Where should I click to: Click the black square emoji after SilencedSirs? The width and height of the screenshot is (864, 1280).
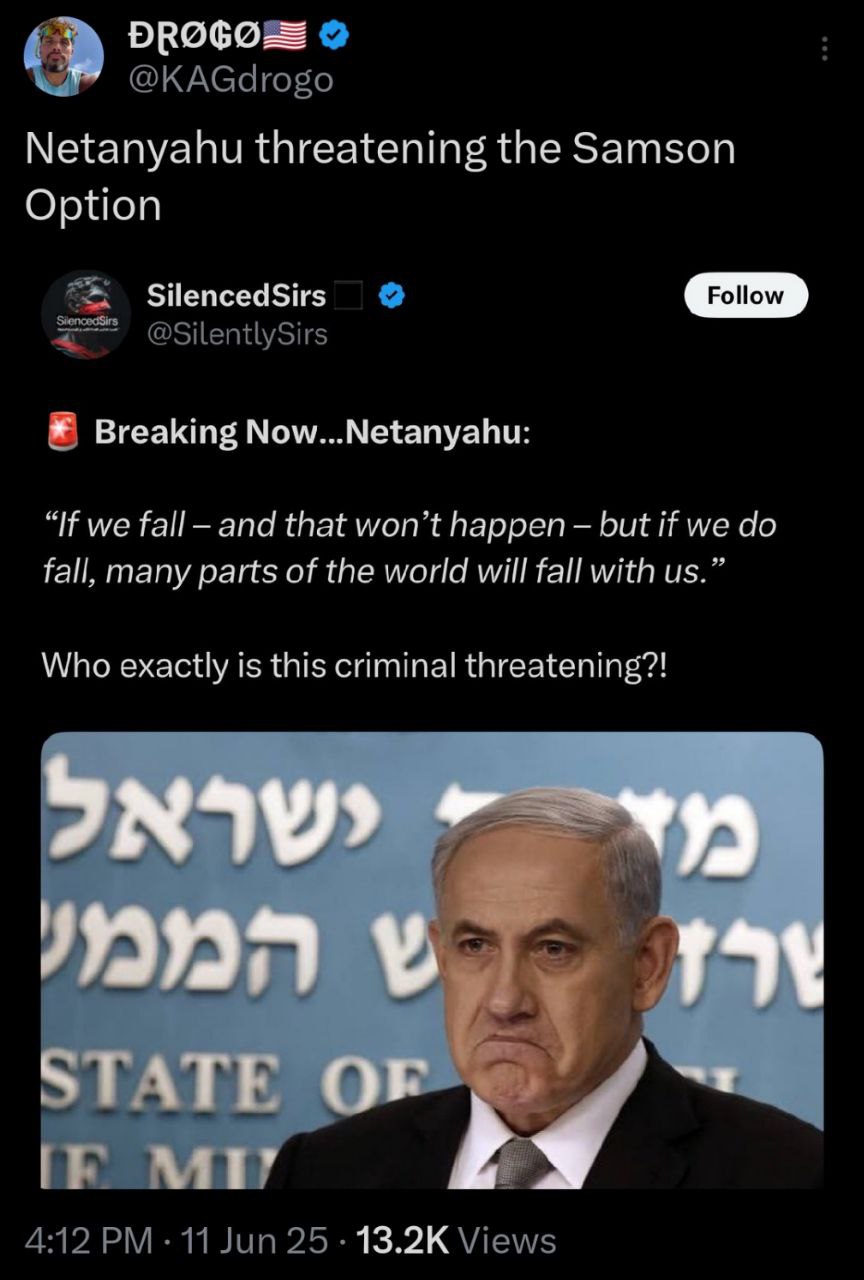[x=346, y=295]
